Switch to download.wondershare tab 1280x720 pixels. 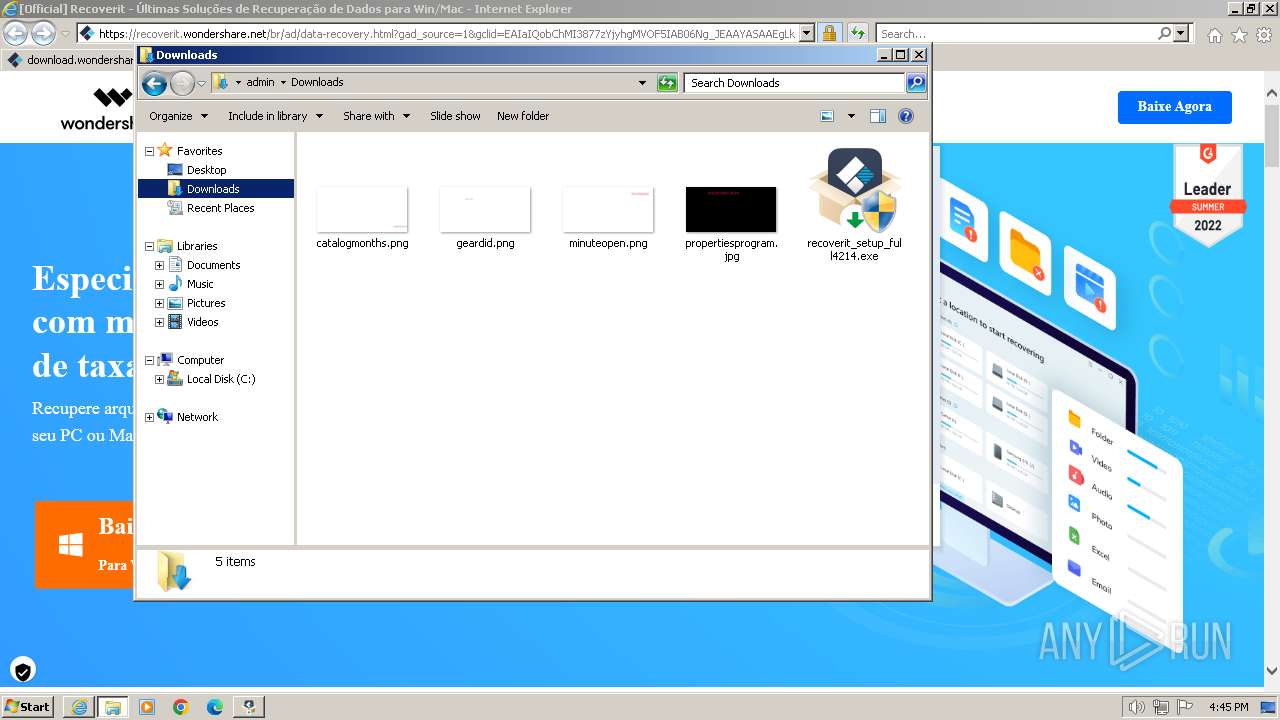tap(70, 60)
